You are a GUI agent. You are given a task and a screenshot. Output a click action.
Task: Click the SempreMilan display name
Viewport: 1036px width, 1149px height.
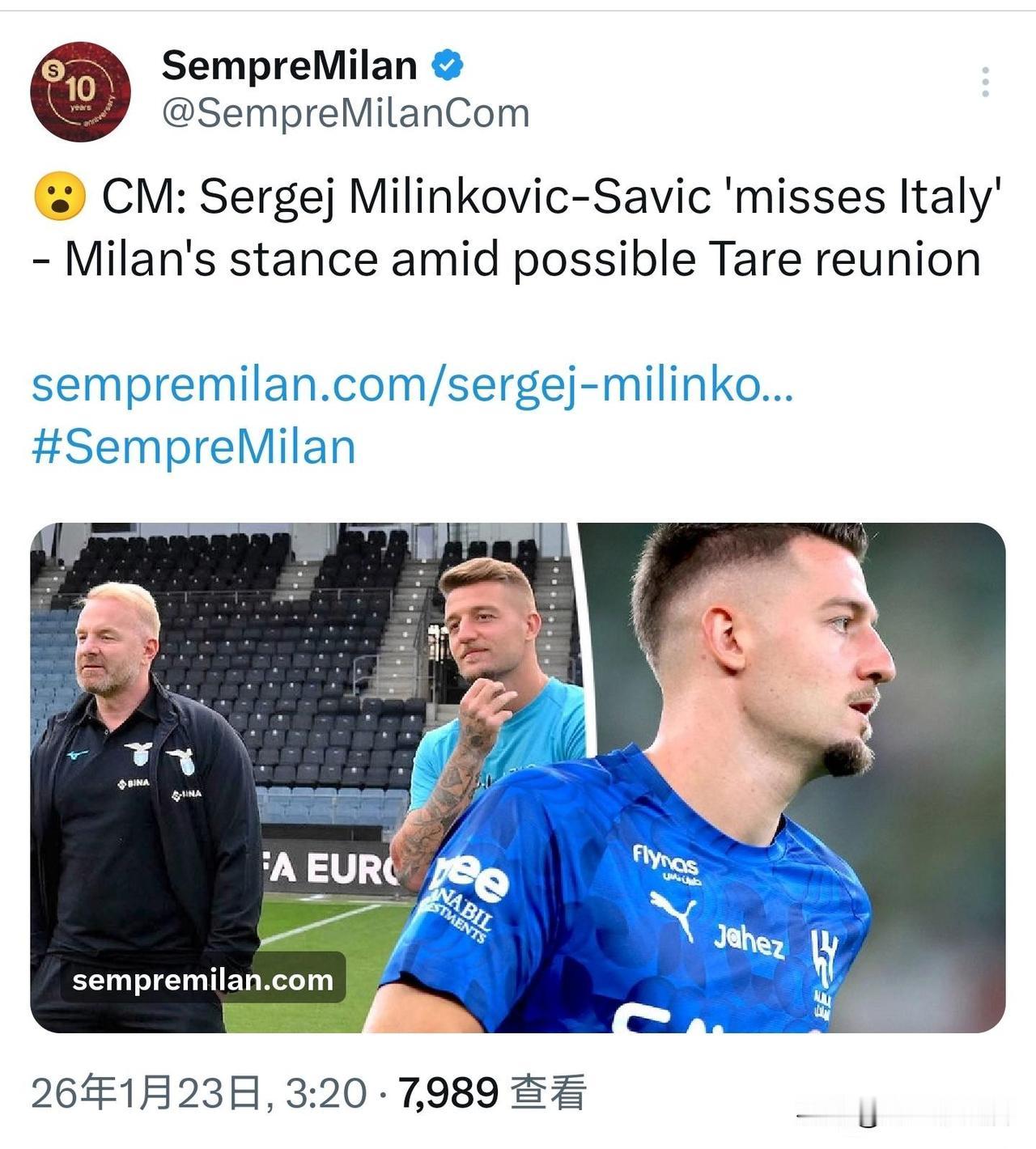tap(289, 66)
